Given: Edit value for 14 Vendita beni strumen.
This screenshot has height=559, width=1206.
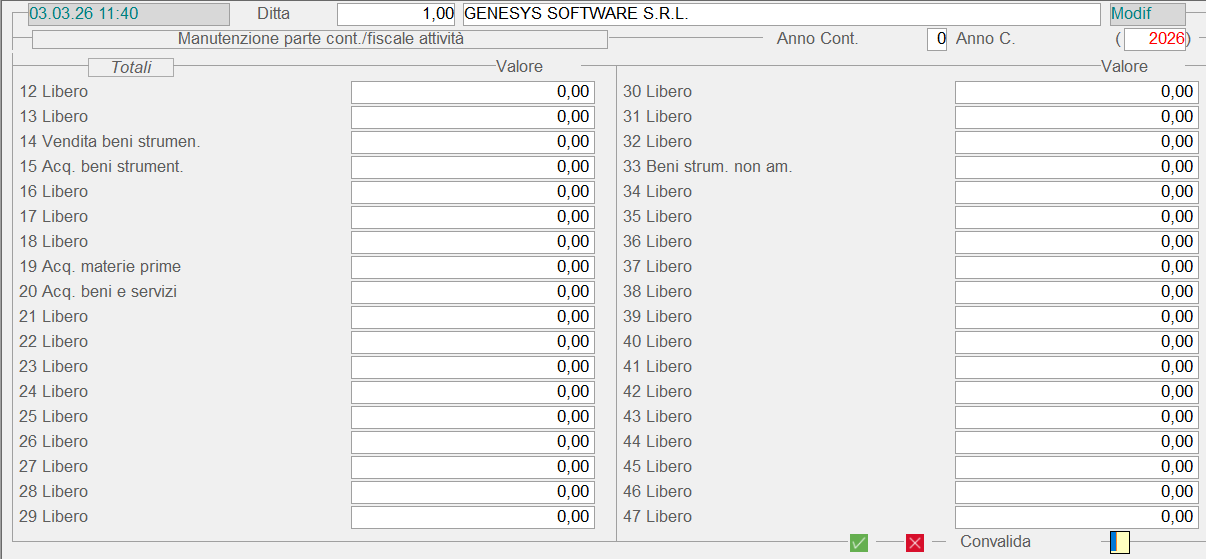Looking at the screenshot, I should (x=472, y=142).
